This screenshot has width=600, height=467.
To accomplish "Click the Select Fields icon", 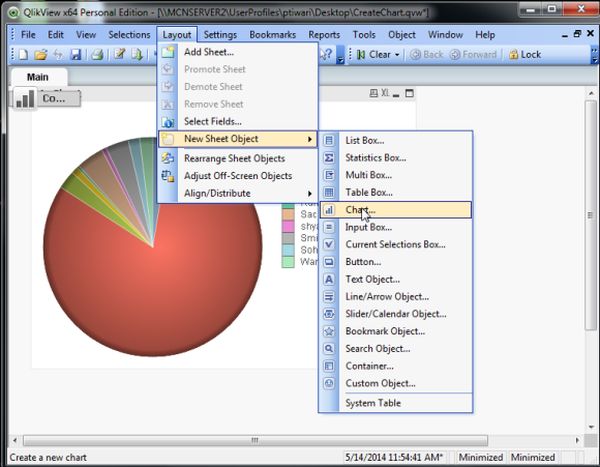I will 168,122.
